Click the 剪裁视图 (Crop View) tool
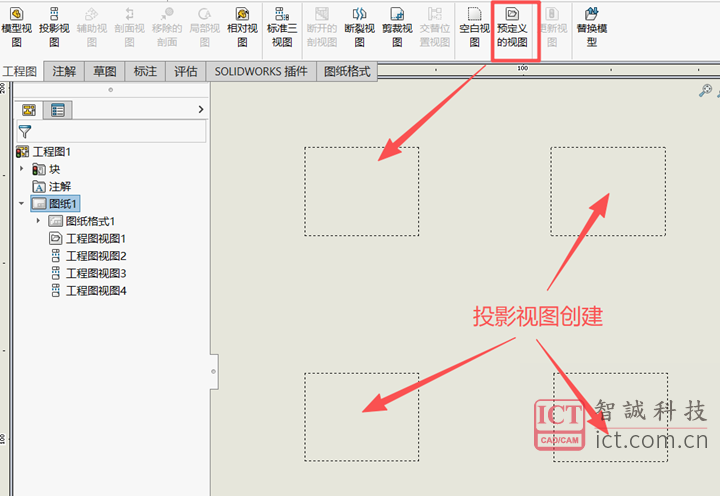Image resolution: width=720 pixels, height=496 pixels. [398, 27]
